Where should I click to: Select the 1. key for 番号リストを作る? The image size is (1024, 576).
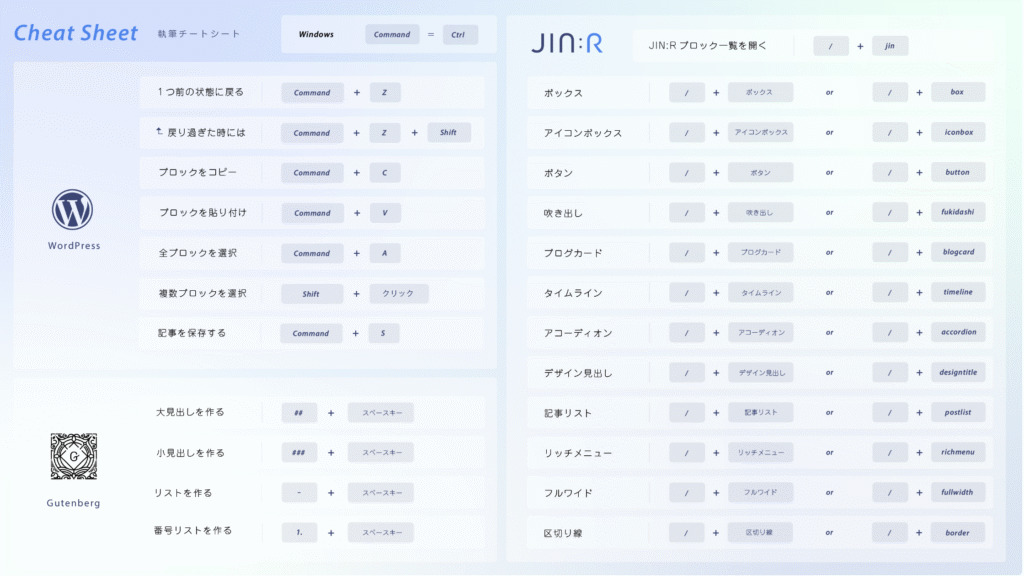pos(298,533)
